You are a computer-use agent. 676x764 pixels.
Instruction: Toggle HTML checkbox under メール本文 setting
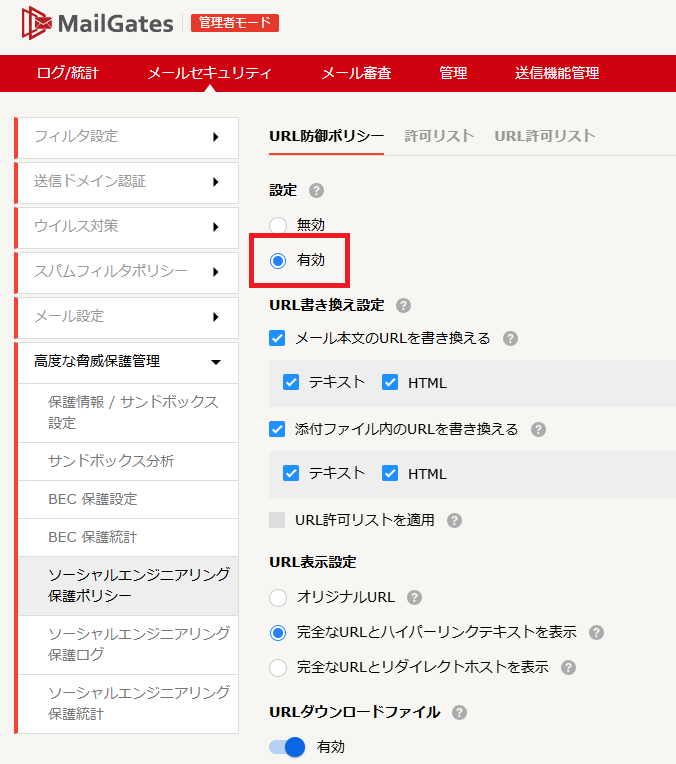pos(390,382)
